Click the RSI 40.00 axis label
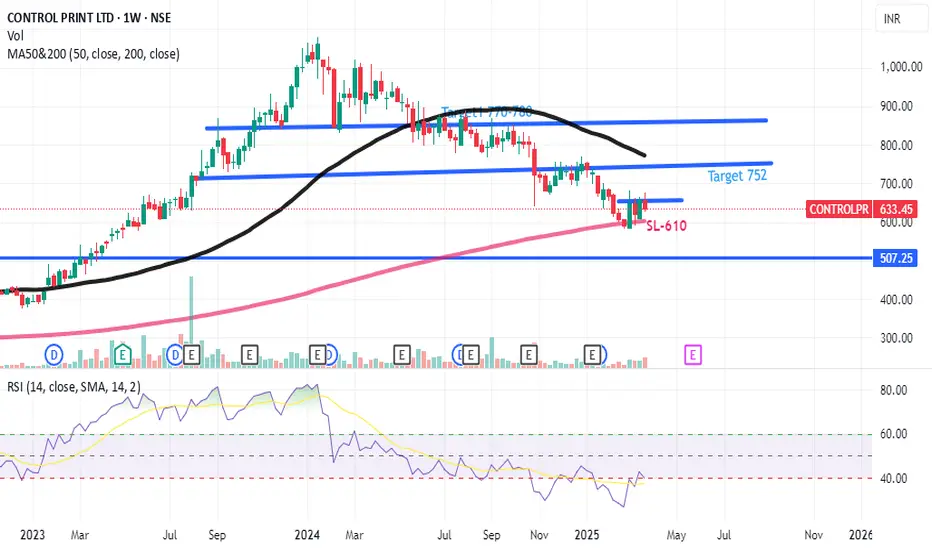The image size is (932, 550). pos(893,479)
